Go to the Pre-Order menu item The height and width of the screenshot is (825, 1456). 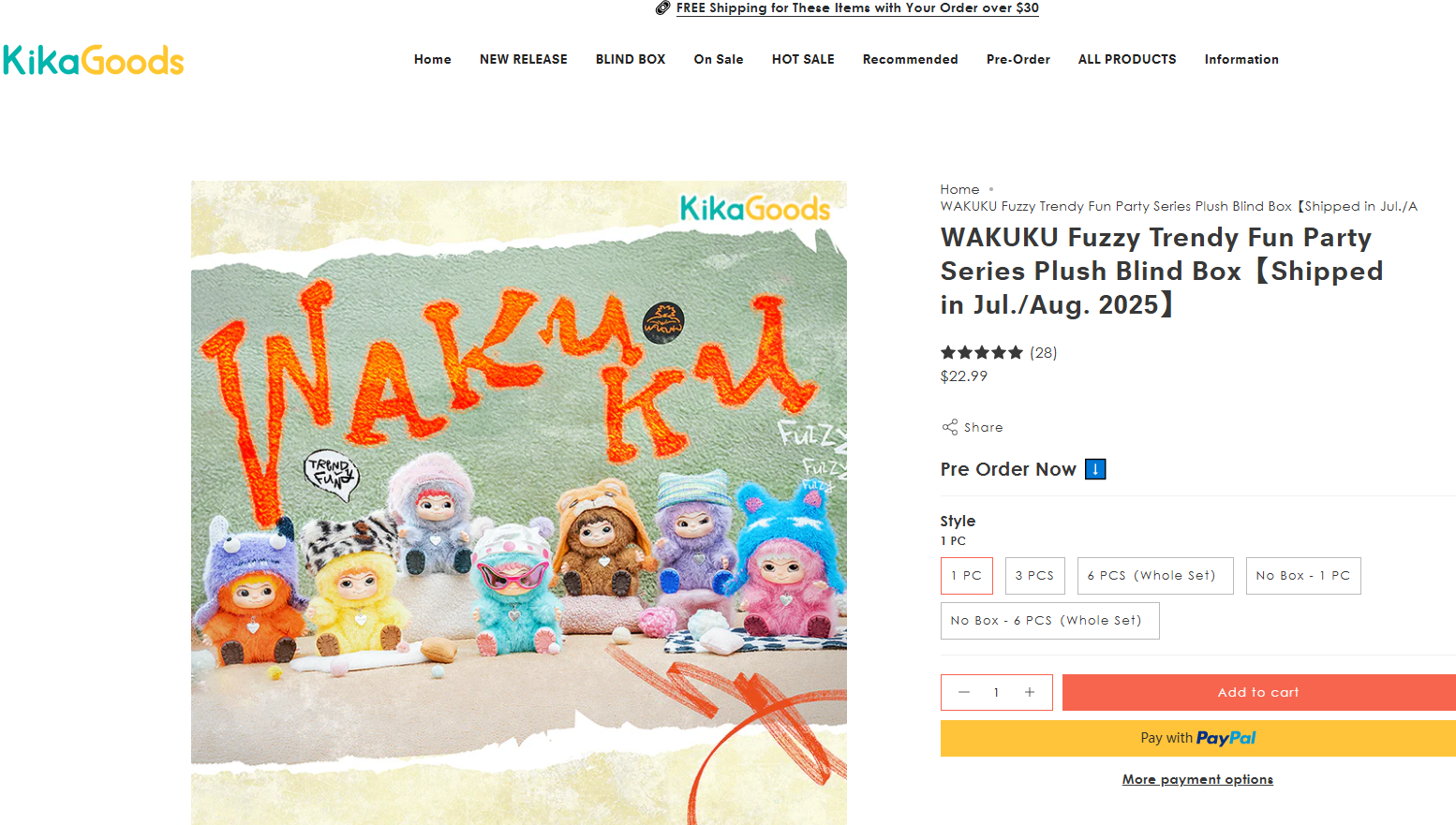click(1018, 59)
